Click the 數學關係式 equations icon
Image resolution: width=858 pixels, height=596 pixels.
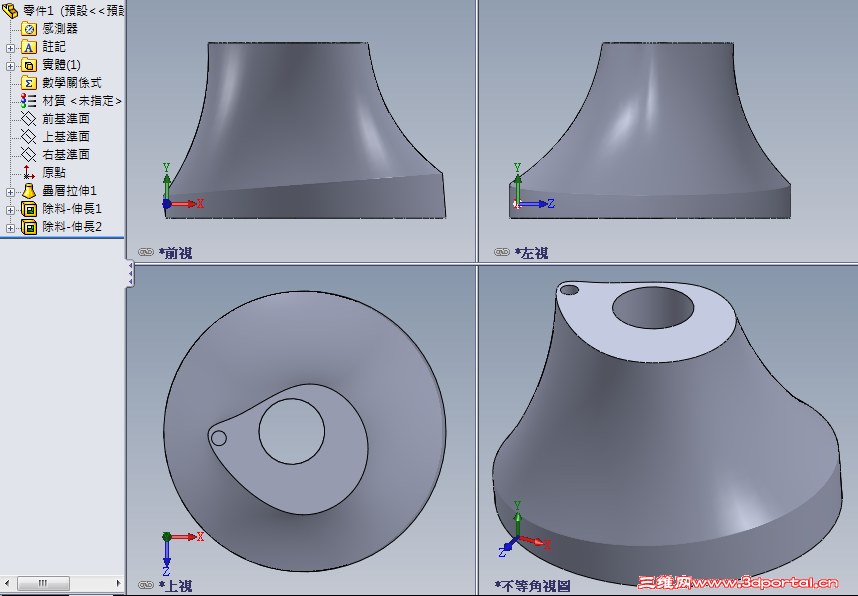point(28,83)
